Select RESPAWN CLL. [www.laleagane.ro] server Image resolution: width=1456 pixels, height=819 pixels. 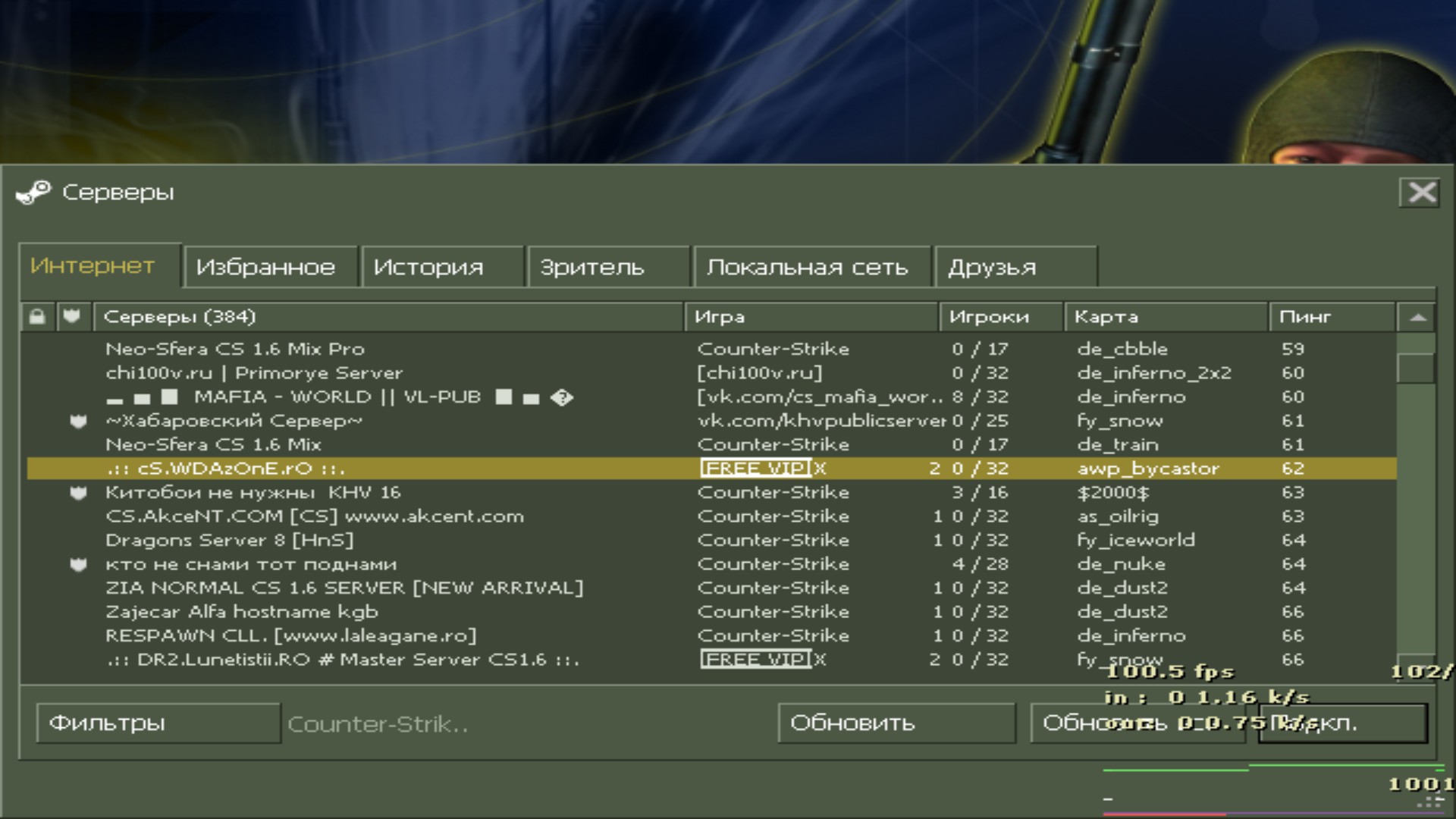(711, 635)
